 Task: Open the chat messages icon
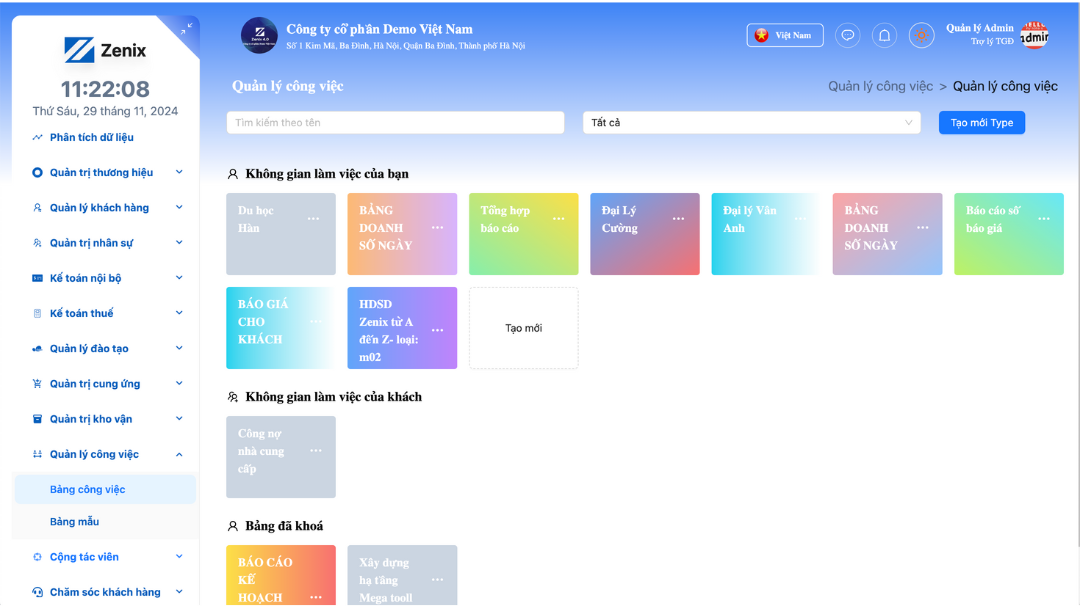pyautogui.click(x=847, y=35)
